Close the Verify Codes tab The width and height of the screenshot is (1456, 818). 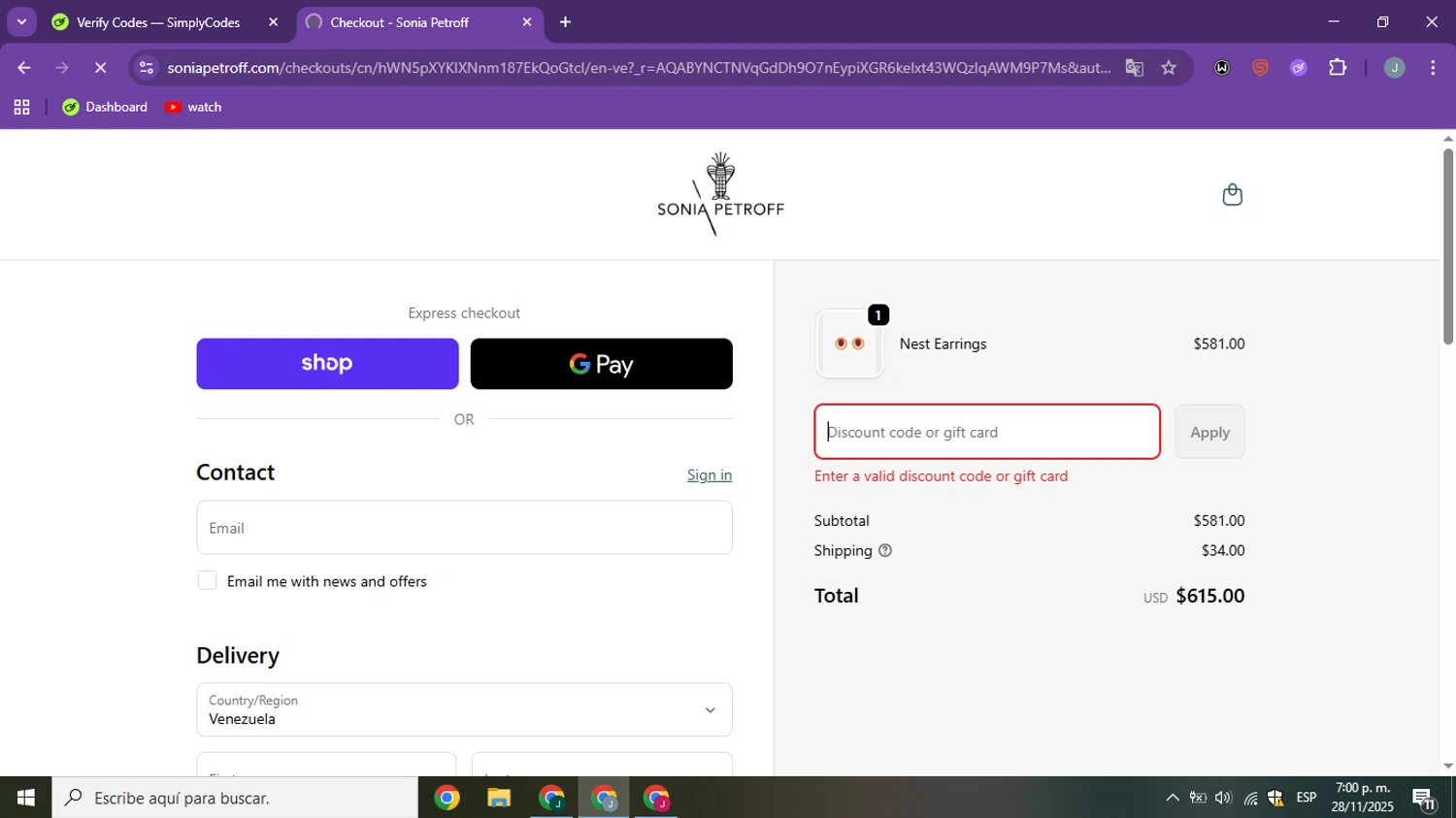[273, 21]
